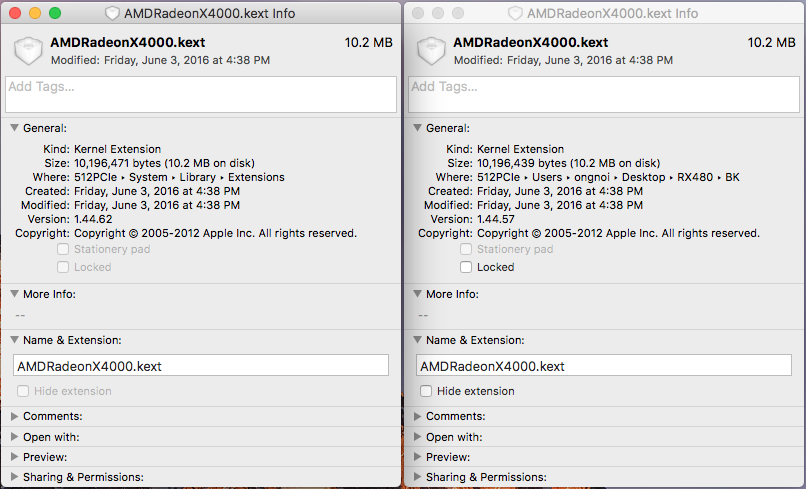The height and width of the screenshot is (489, 806).
Task: Click the file name field in left window
Action: point(201,366)
